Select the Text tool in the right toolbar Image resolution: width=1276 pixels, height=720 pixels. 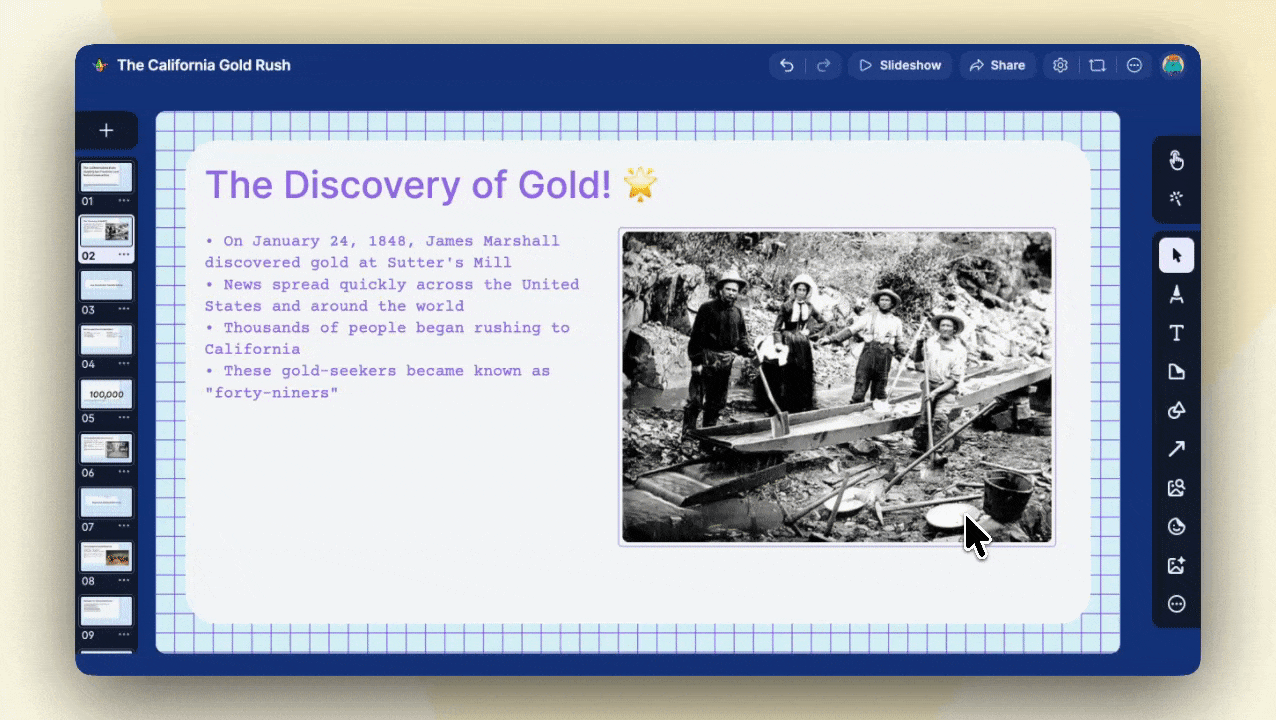1176,333
